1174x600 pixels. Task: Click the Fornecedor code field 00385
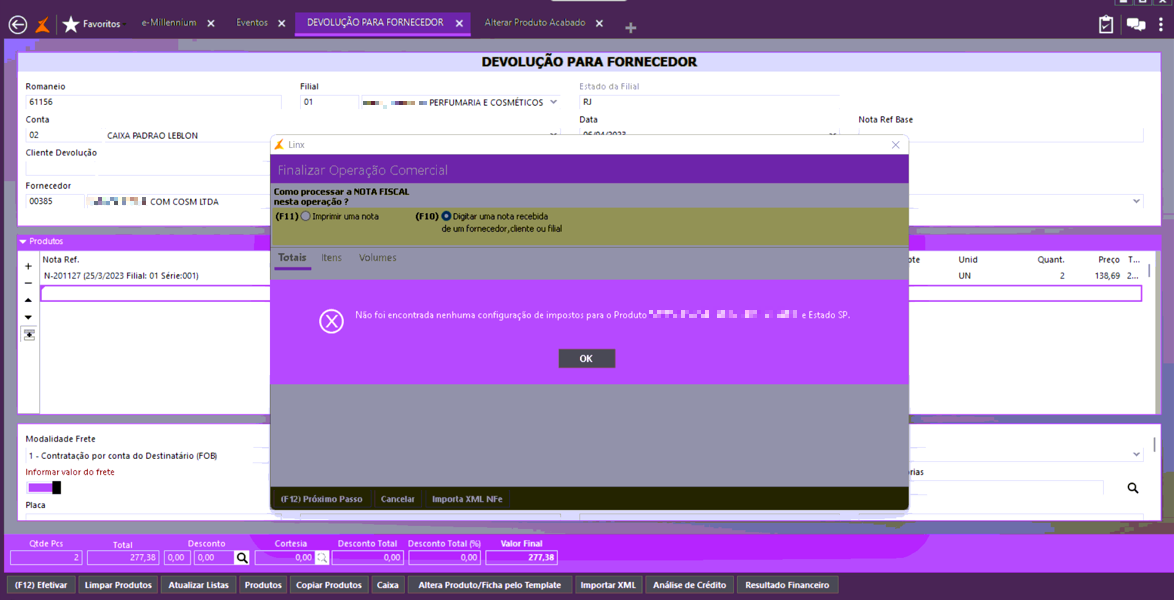pos(55,201)
